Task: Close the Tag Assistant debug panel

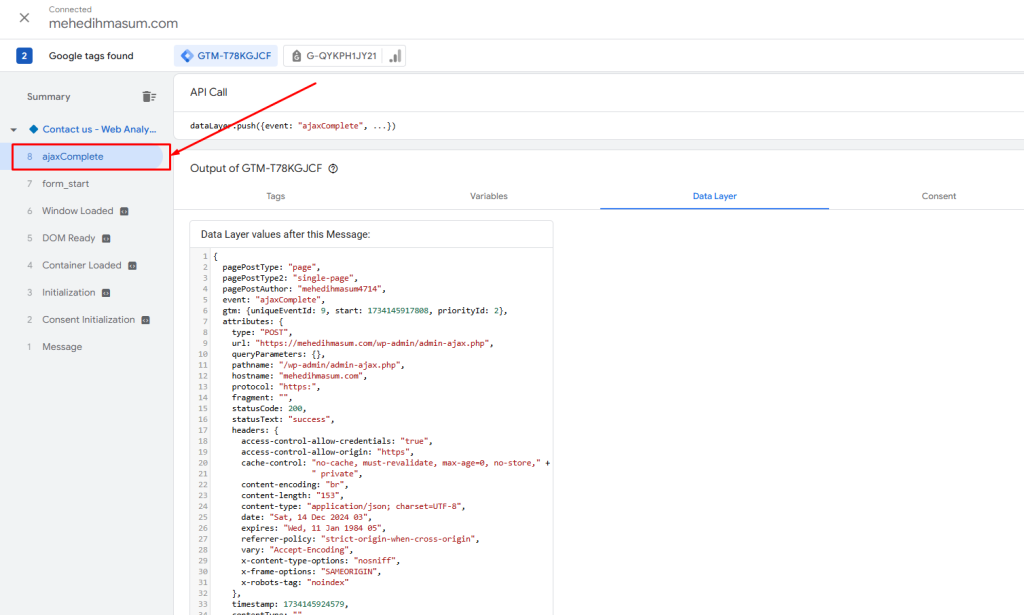Action: pyautogui.click(x=24, y=18)
